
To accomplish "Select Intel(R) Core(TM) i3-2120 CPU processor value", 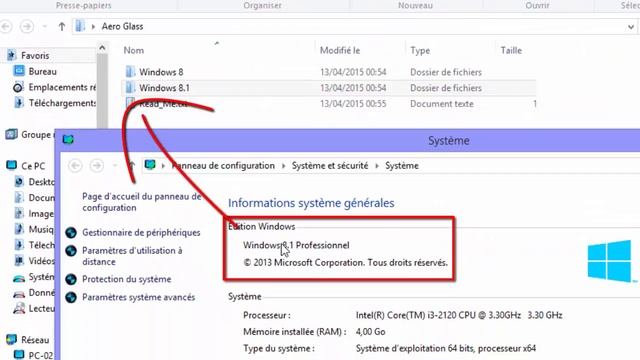I will pyautogui.click(x=459, y=315).
